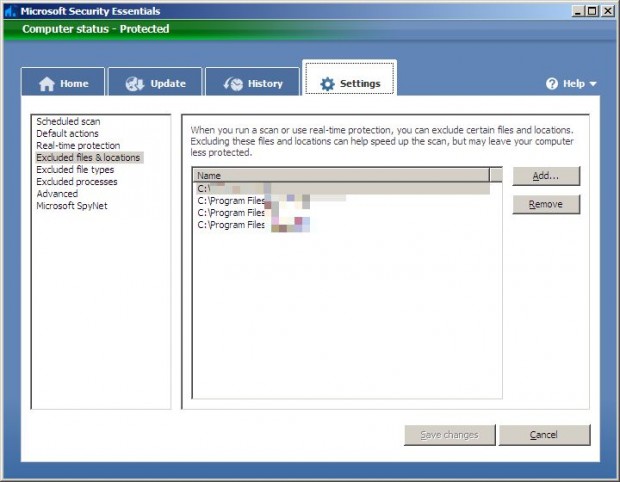Open Advanced settings

[x=57, y=194]
